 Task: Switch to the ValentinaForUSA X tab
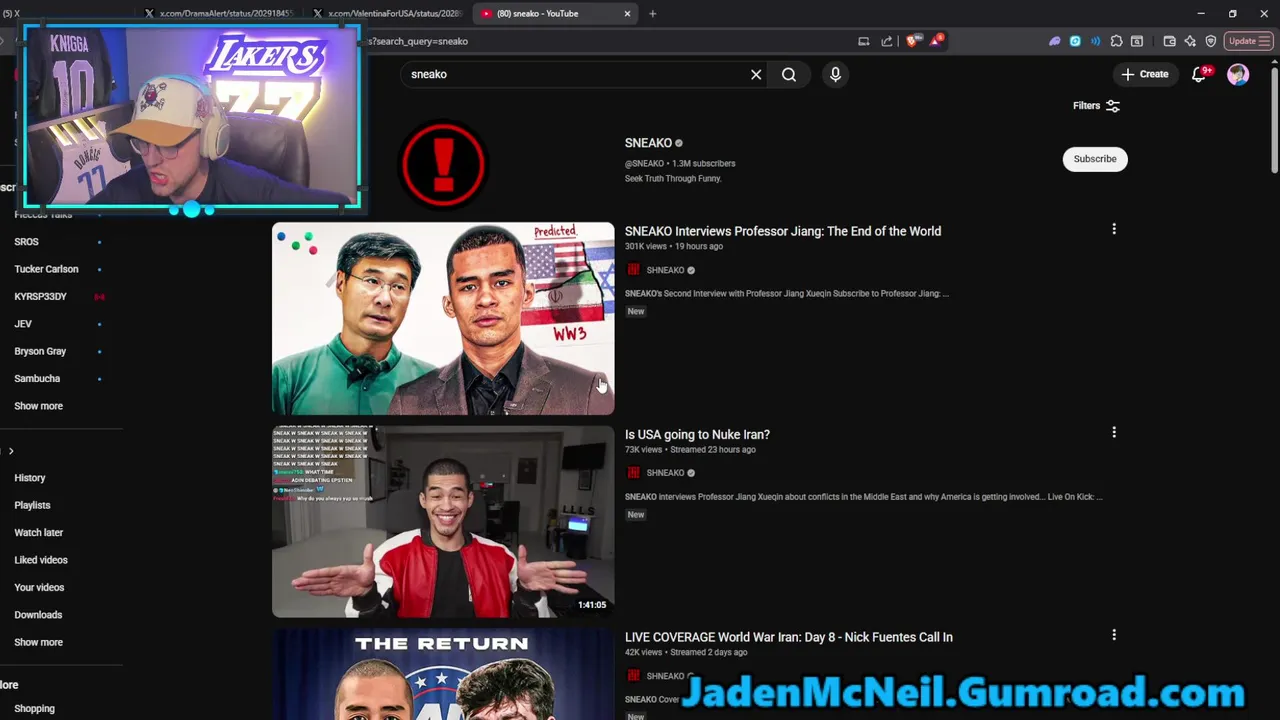point(387,13)
